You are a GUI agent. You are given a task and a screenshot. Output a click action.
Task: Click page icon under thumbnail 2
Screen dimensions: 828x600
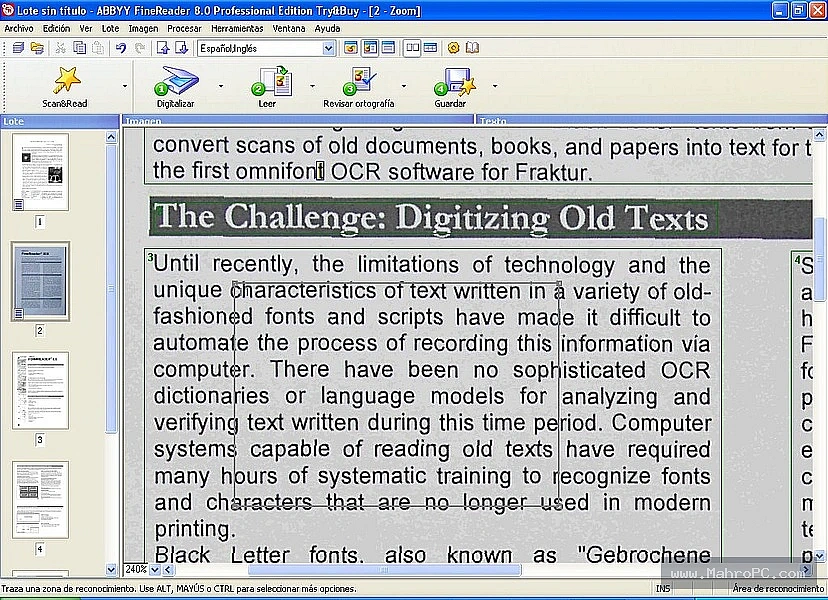18,314
